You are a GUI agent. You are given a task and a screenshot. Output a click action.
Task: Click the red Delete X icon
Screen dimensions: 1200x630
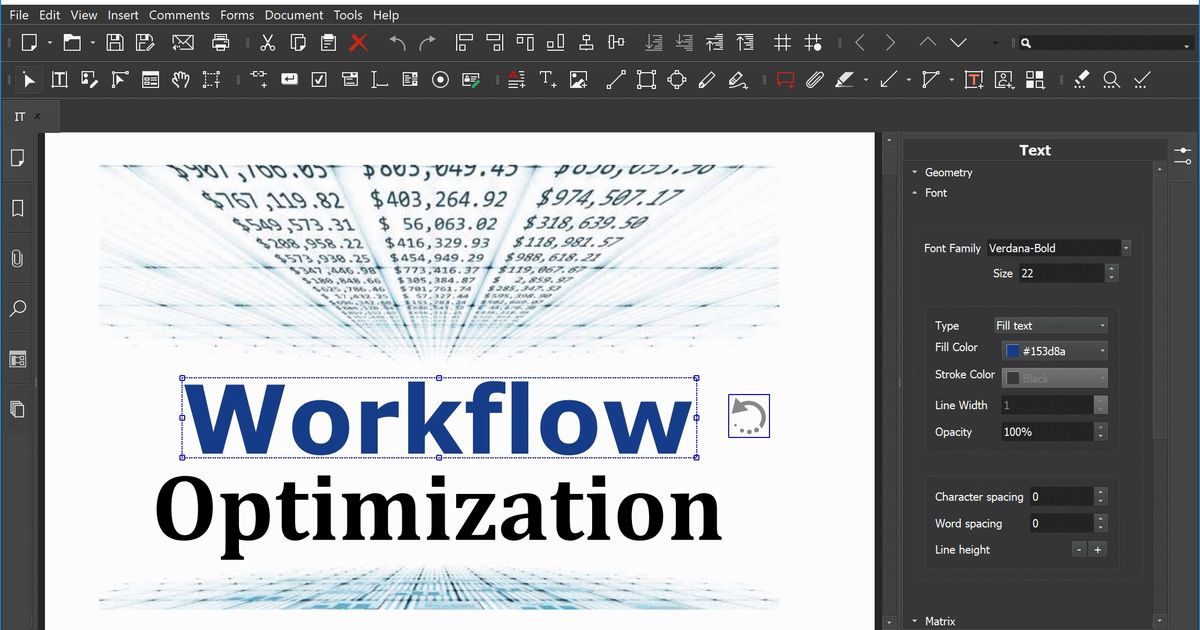pos(359,42)
